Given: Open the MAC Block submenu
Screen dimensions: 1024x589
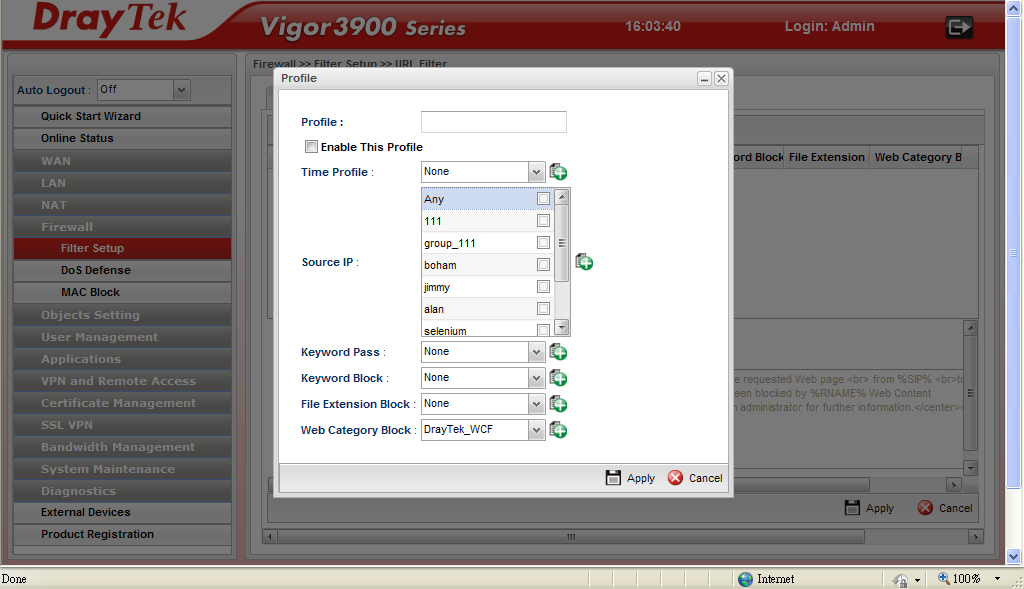Looking at the screenshot, I should pos(122,293).
